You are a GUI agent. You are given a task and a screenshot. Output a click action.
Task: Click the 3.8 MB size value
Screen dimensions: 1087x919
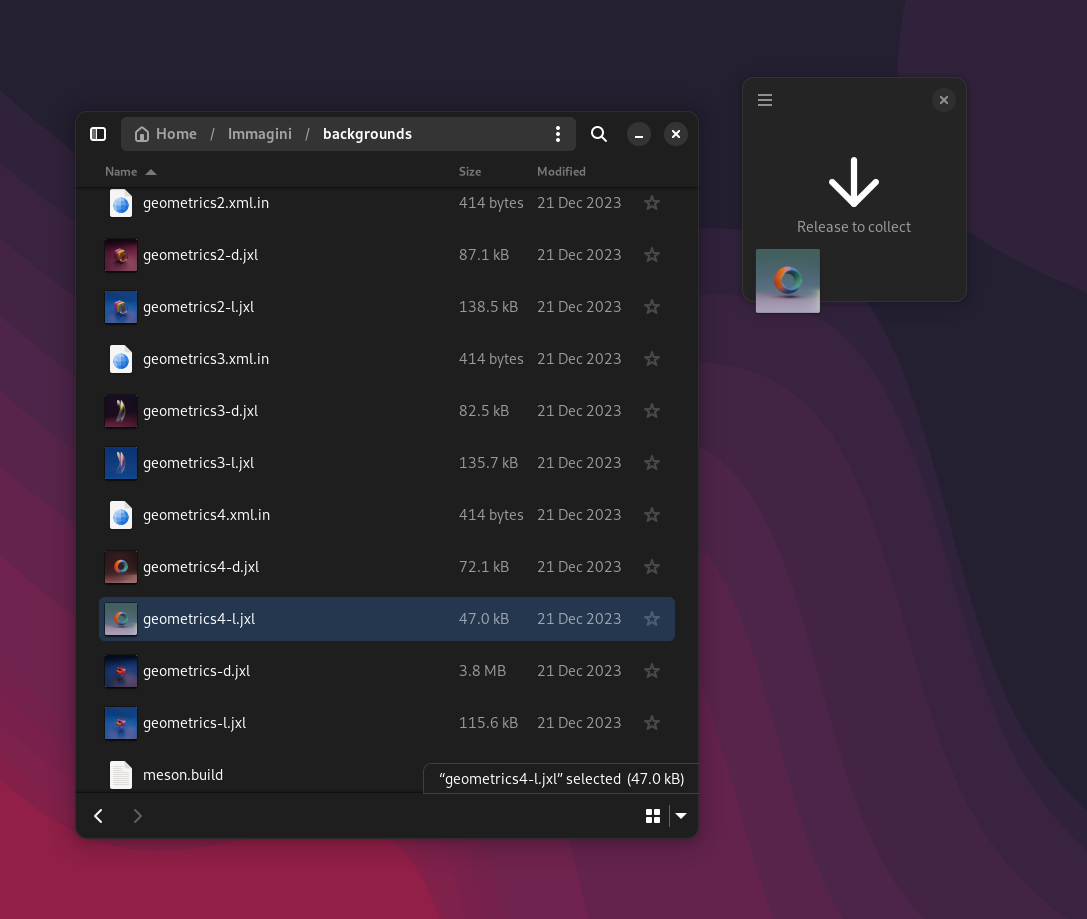482,671
